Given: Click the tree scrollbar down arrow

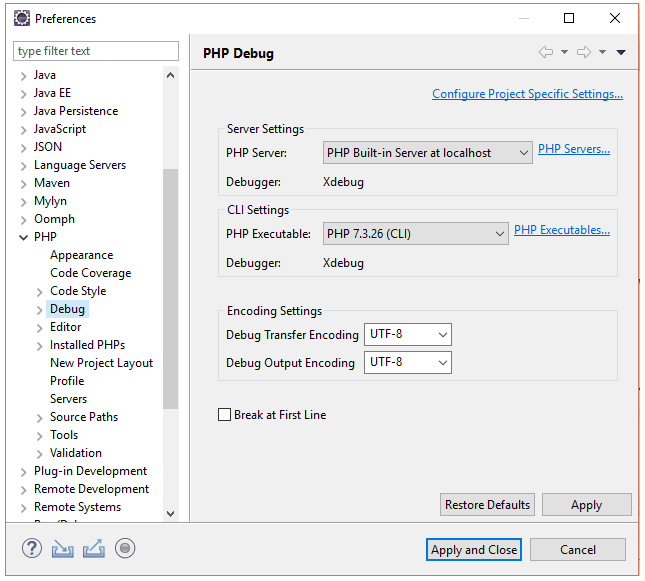Looking at the screenshot, I should point(171,513).
